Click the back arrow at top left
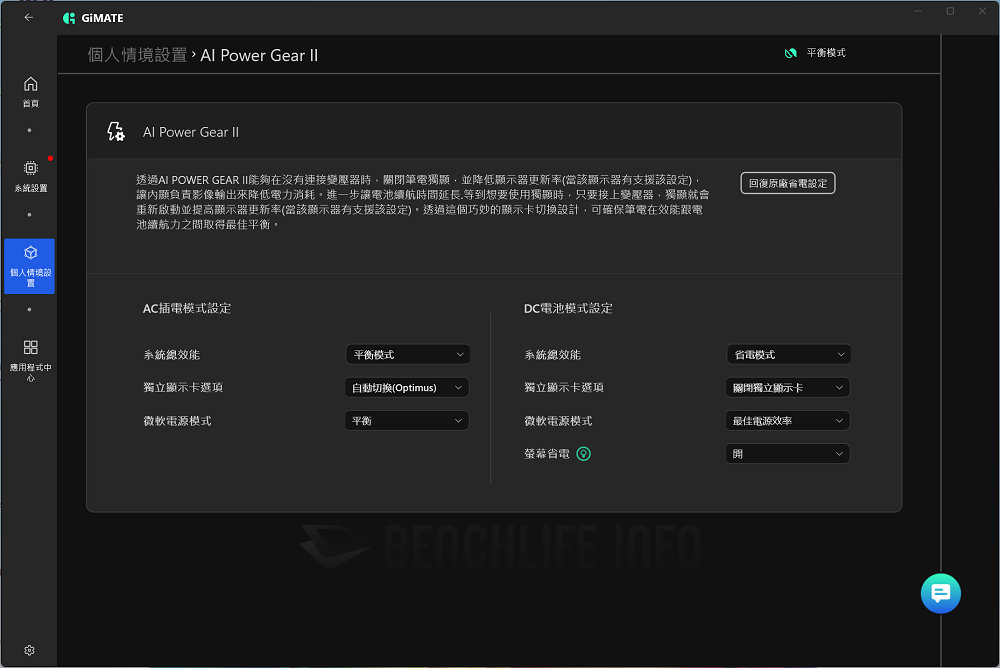 click(29, 17)
